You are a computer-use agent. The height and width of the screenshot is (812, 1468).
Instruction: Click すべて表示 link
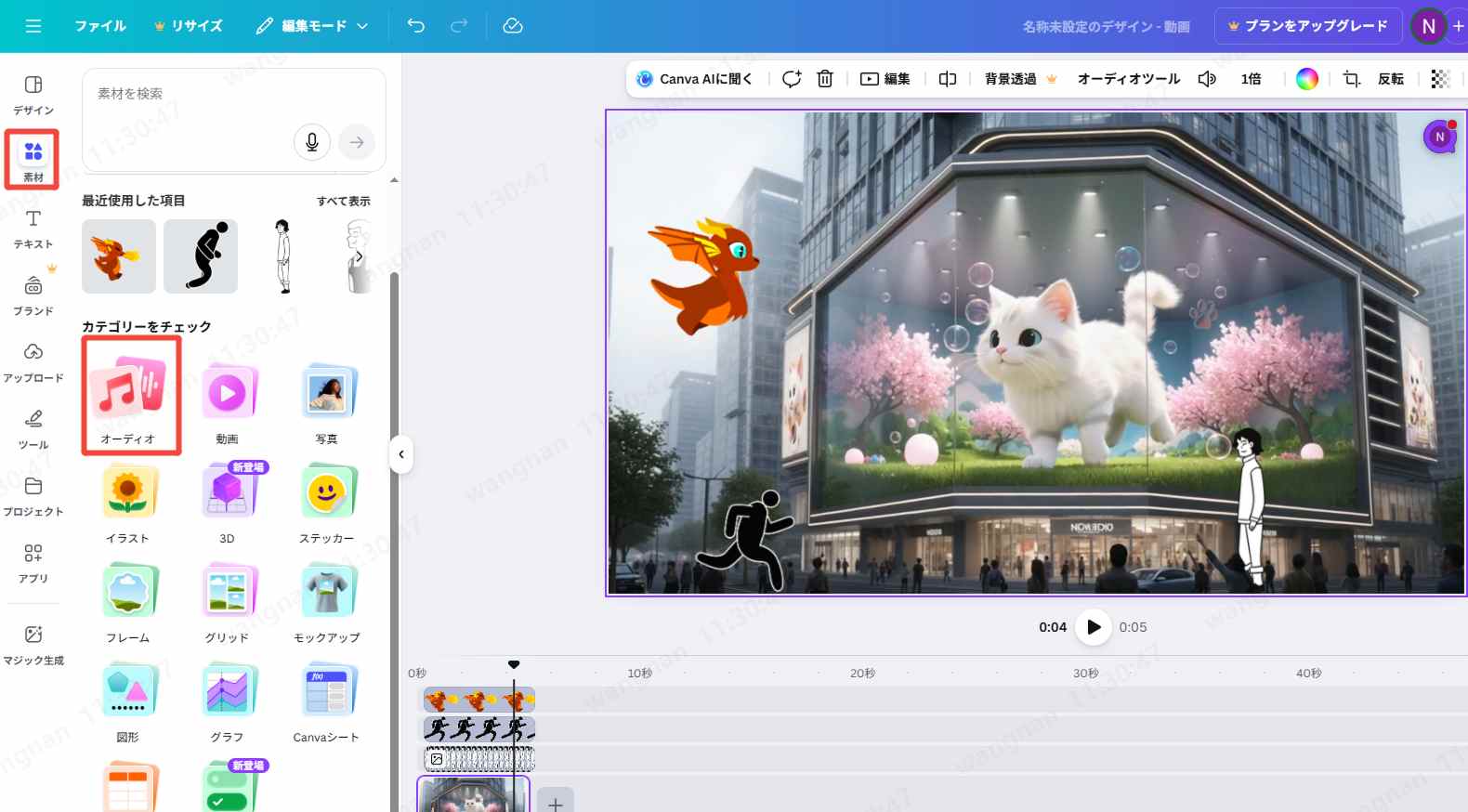344,201
